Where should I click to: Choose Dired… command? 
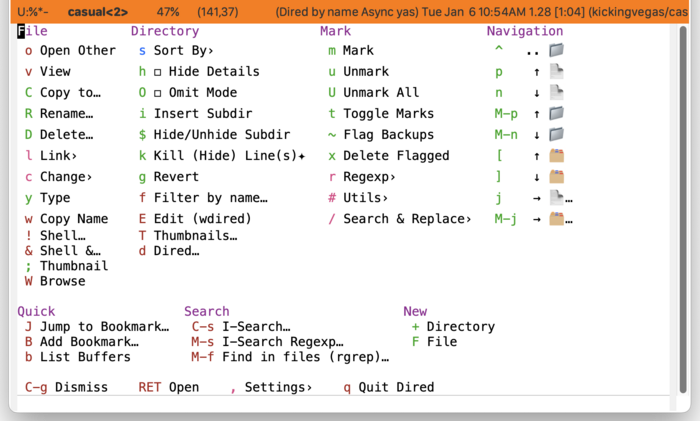click(176, 250)
